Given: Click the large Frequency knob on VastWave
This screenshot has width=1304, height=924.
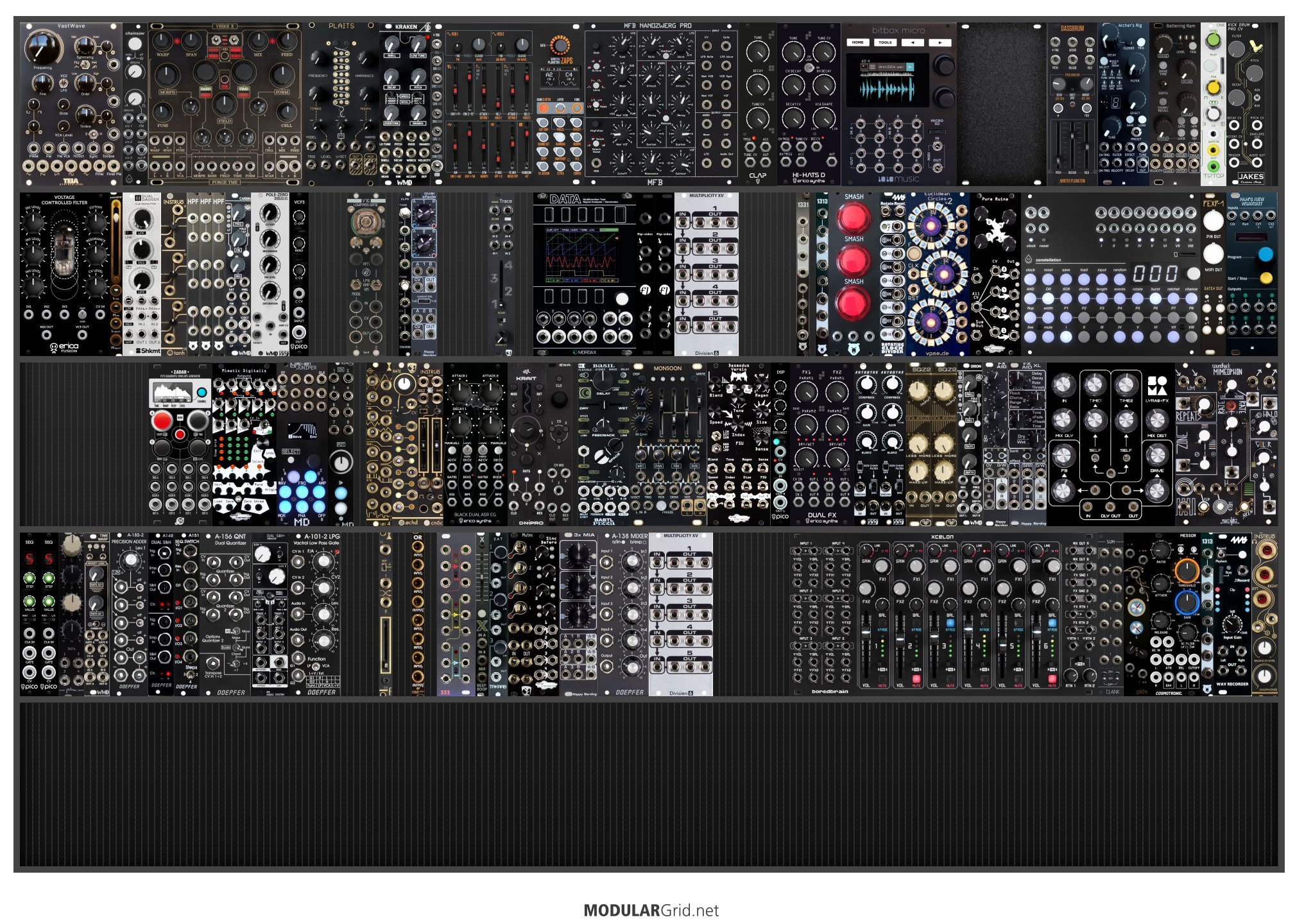Looking at the screenshot, I should click(42, 47).
